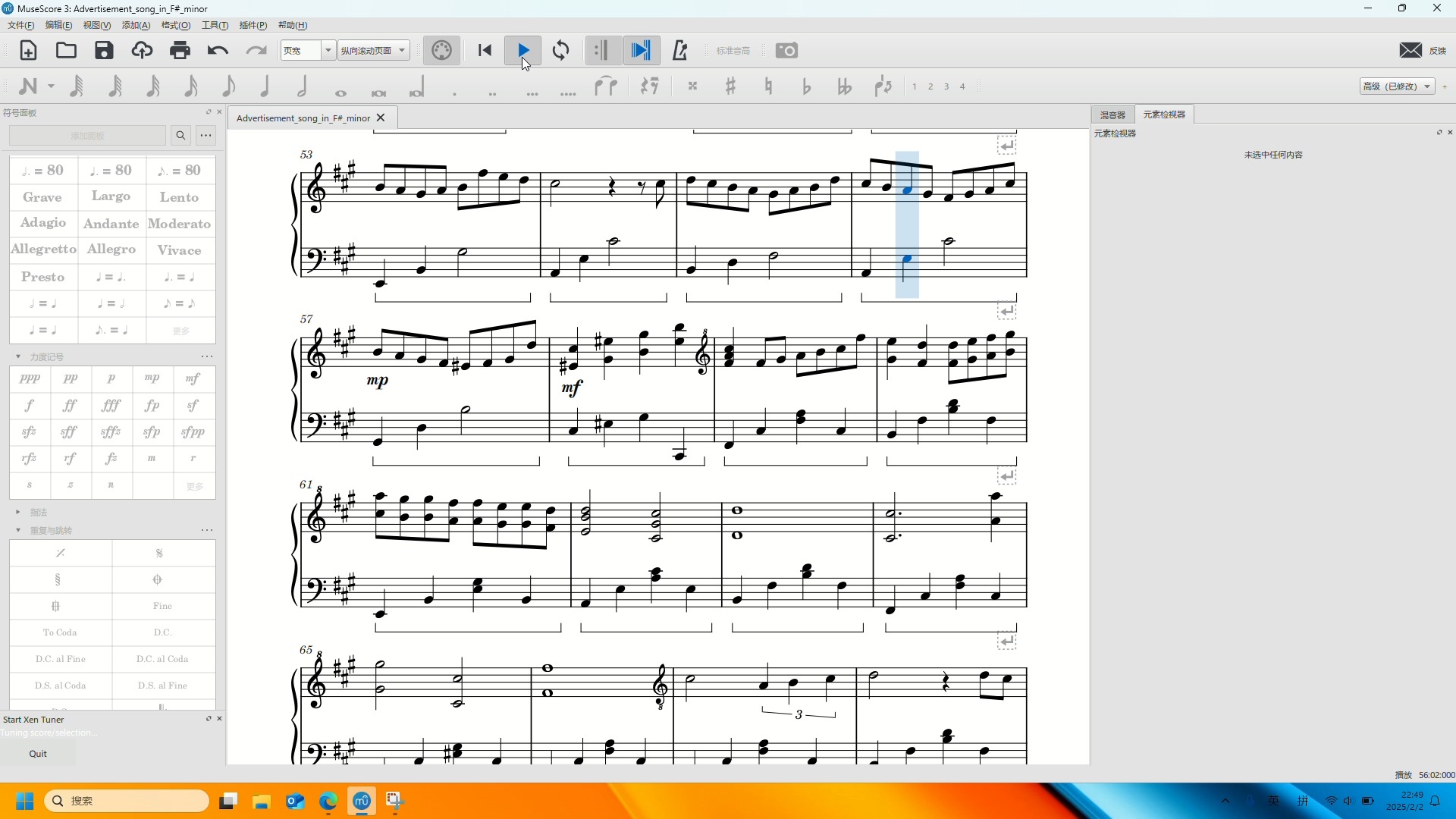The width and height of the screenshot is (1456, 819).
Task: Toggle loop playback icon
Action: click(x=561, y=51)
